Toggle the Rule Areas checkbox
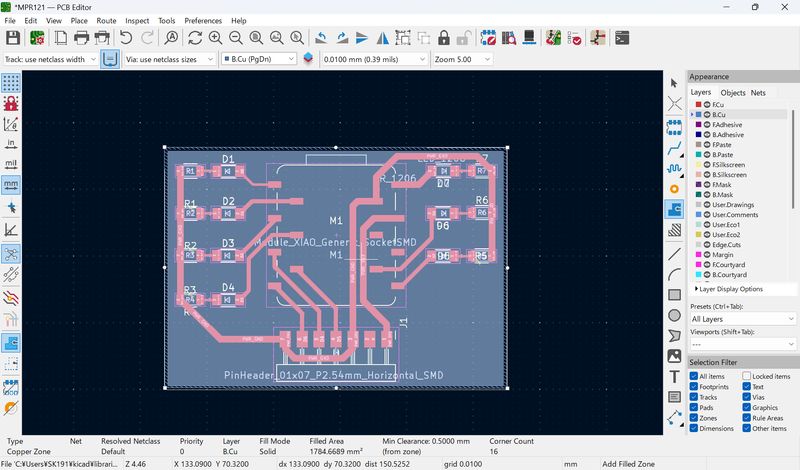The height and width of the screenshot is (470, 800). click(x=746, y=418)
